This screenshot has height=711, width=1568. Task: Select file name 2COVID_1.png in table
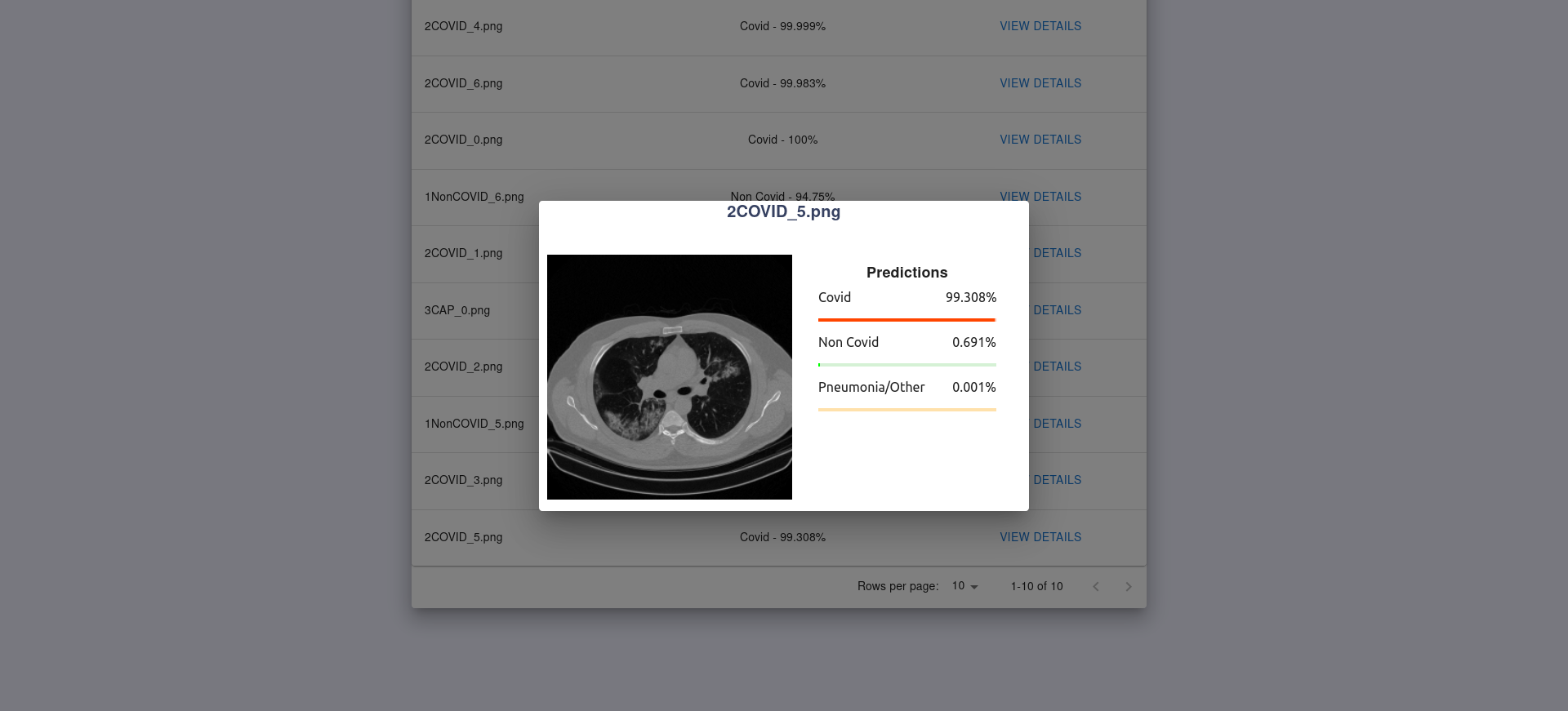[463, 253]
